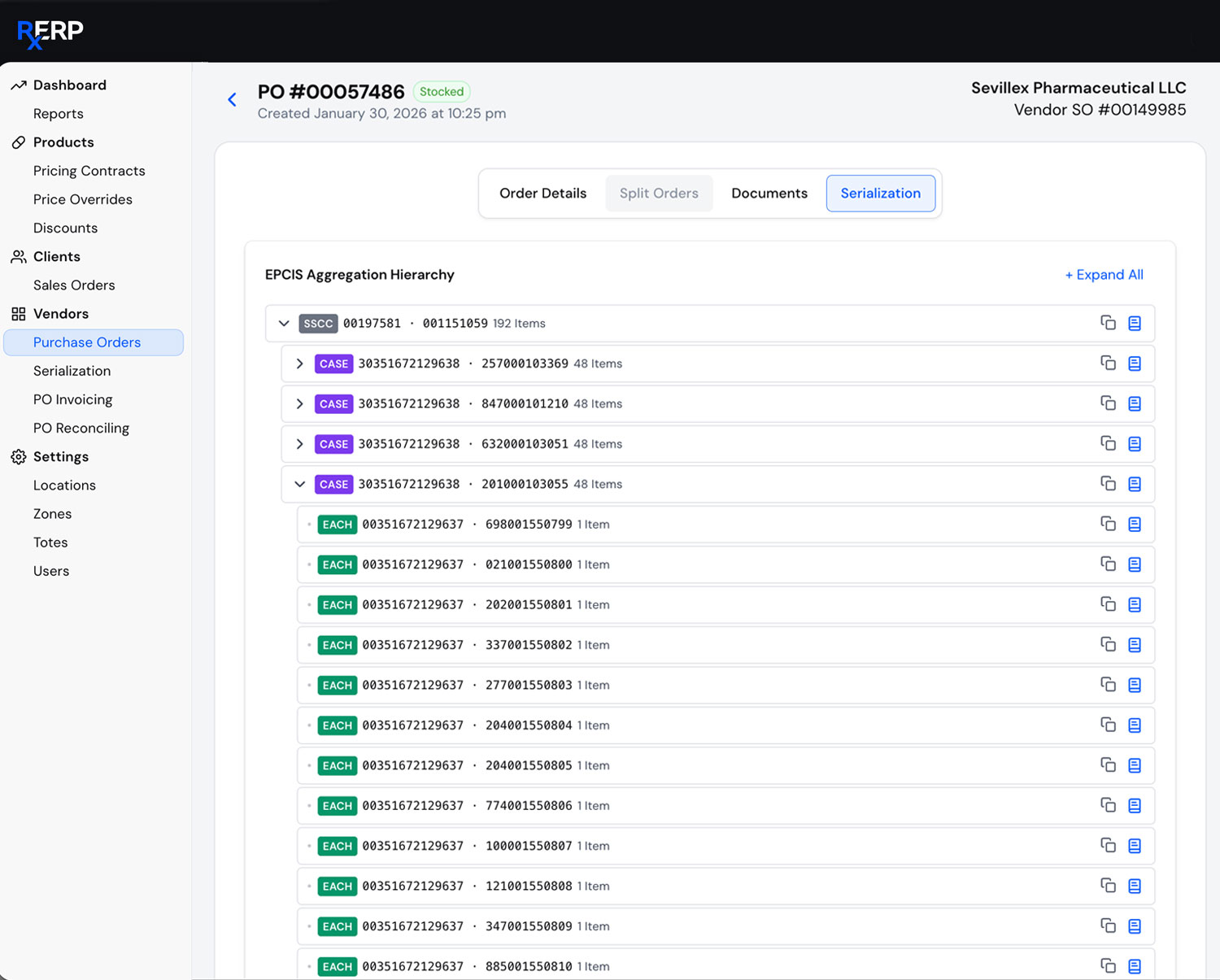Expand CASE 847000101210 to show items
Viewport: 1220px width, 980px height.
(299, 403)
